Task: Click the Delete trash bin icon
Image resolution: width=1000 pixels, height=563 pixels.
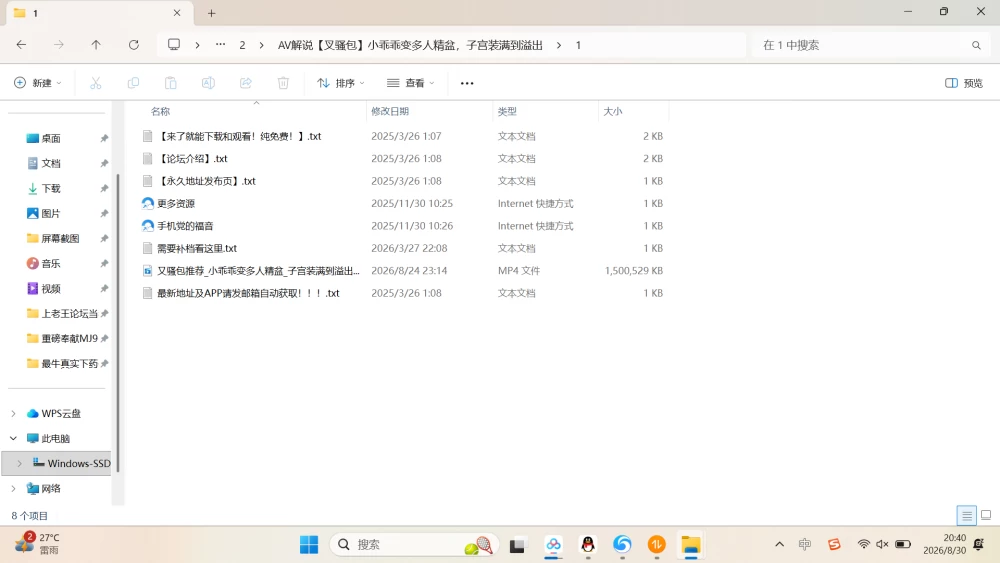Action: pyautogui.click(x=283, y=83)
